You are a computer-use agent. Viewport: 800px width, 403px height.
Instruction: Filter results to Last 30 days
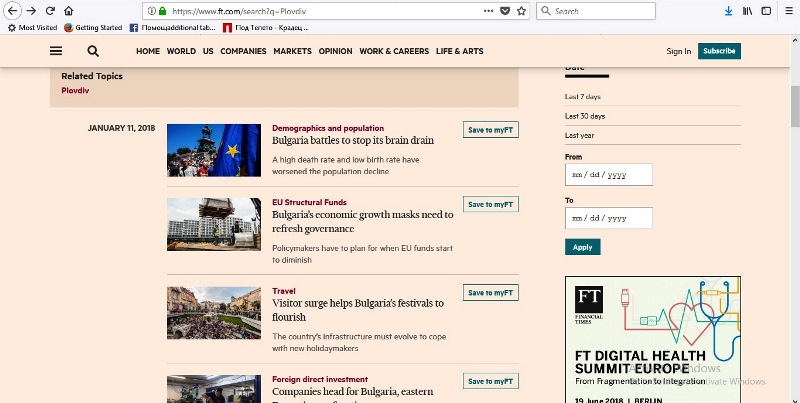(585, 116)
